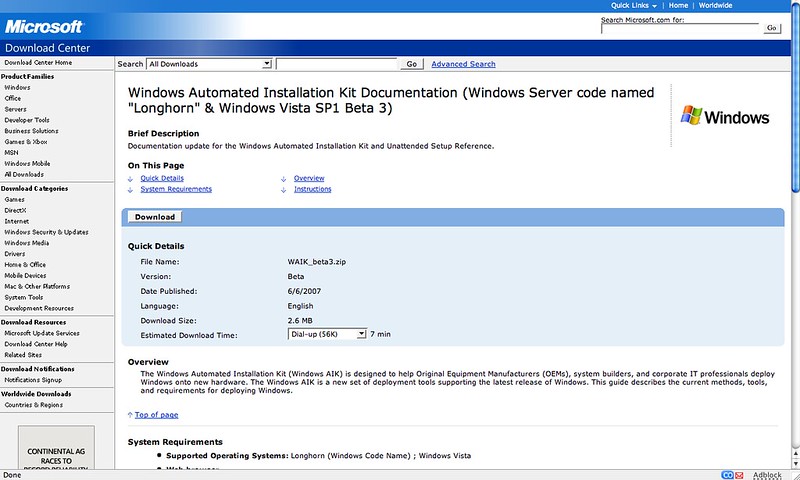
Task: Expand the Quick Links menu
Action: (634, 5)
